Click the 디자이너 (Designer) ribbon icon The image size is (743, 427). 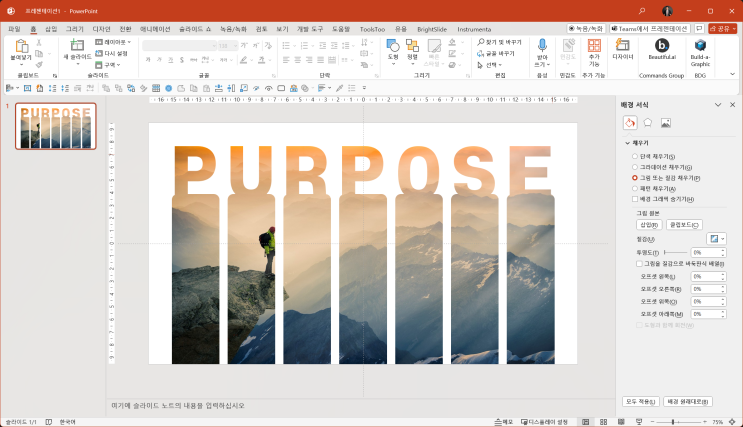623,47
